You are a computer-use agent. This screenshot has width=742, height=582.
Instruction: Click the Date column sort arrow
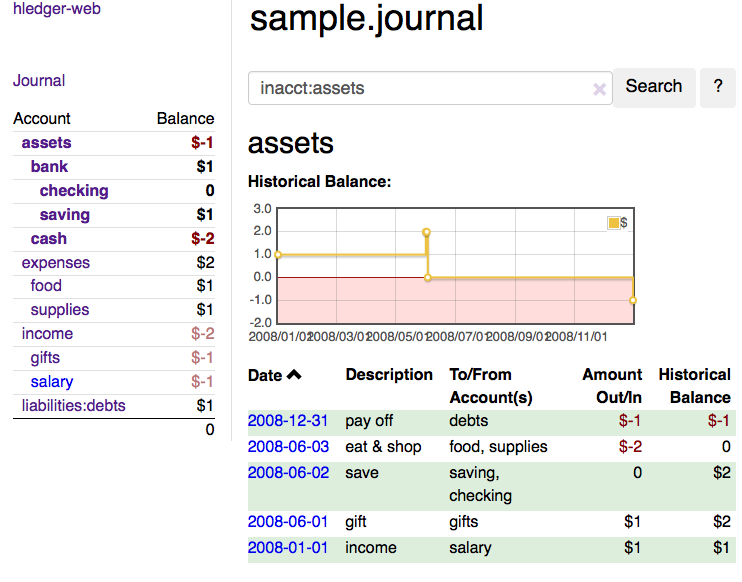point(294,375)
